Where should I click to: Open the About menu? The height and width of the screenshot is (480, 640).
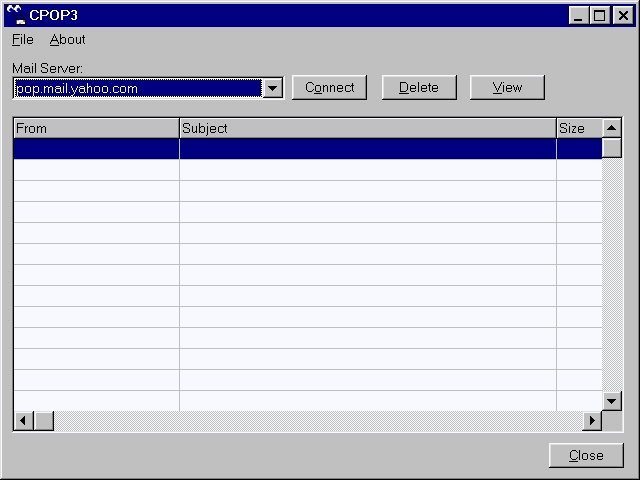67,40
